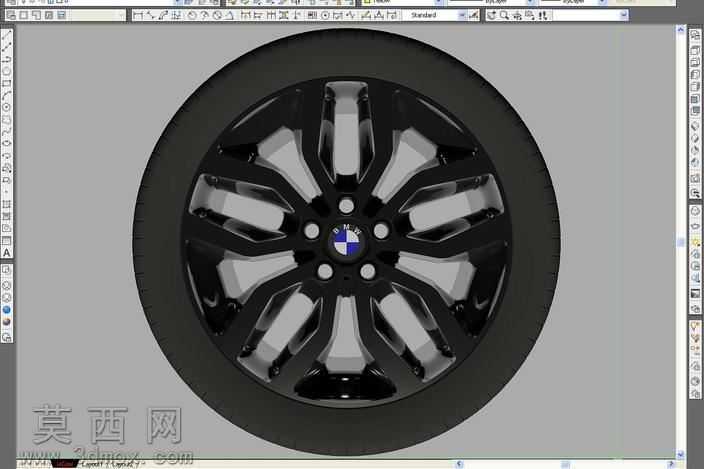Screen dimensions: 704x469
Task: Click the Single Viewport icon
Action: click(23, 15)
